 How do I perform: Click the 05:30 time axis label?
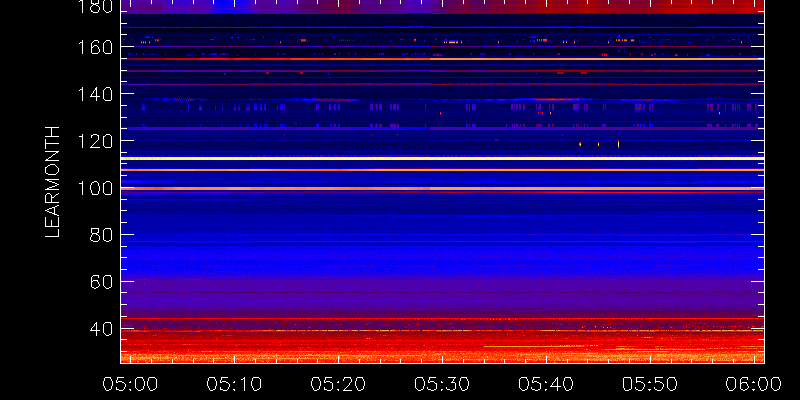point(443,384)
